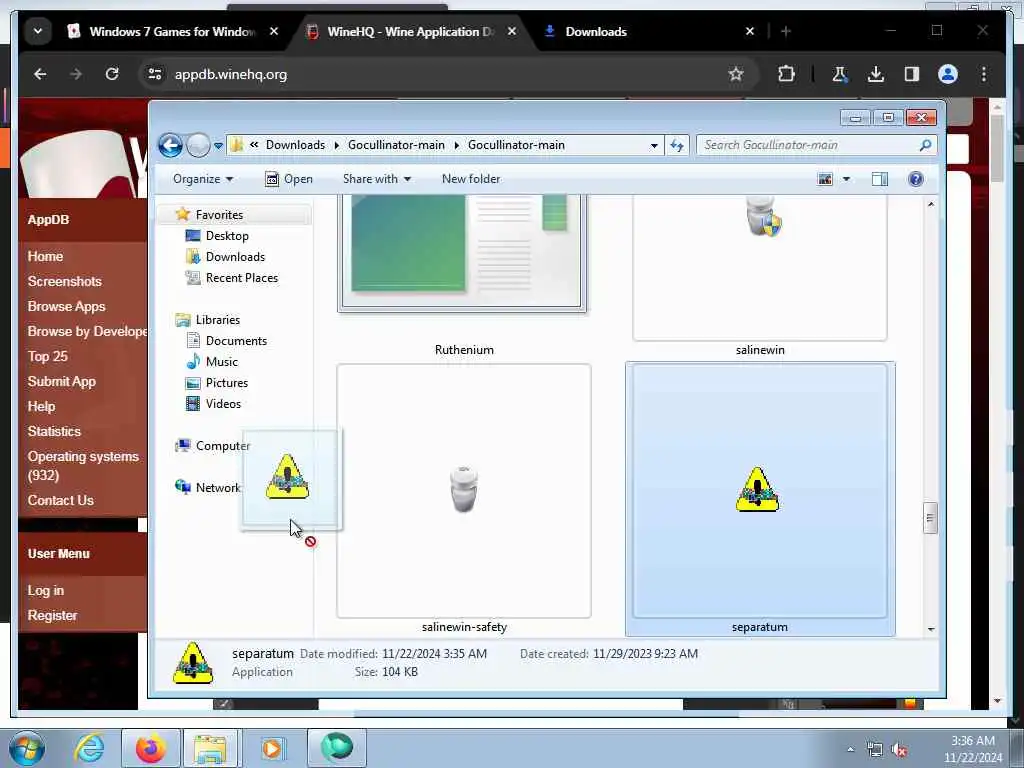Open the Share with menu

click(377, 179)
